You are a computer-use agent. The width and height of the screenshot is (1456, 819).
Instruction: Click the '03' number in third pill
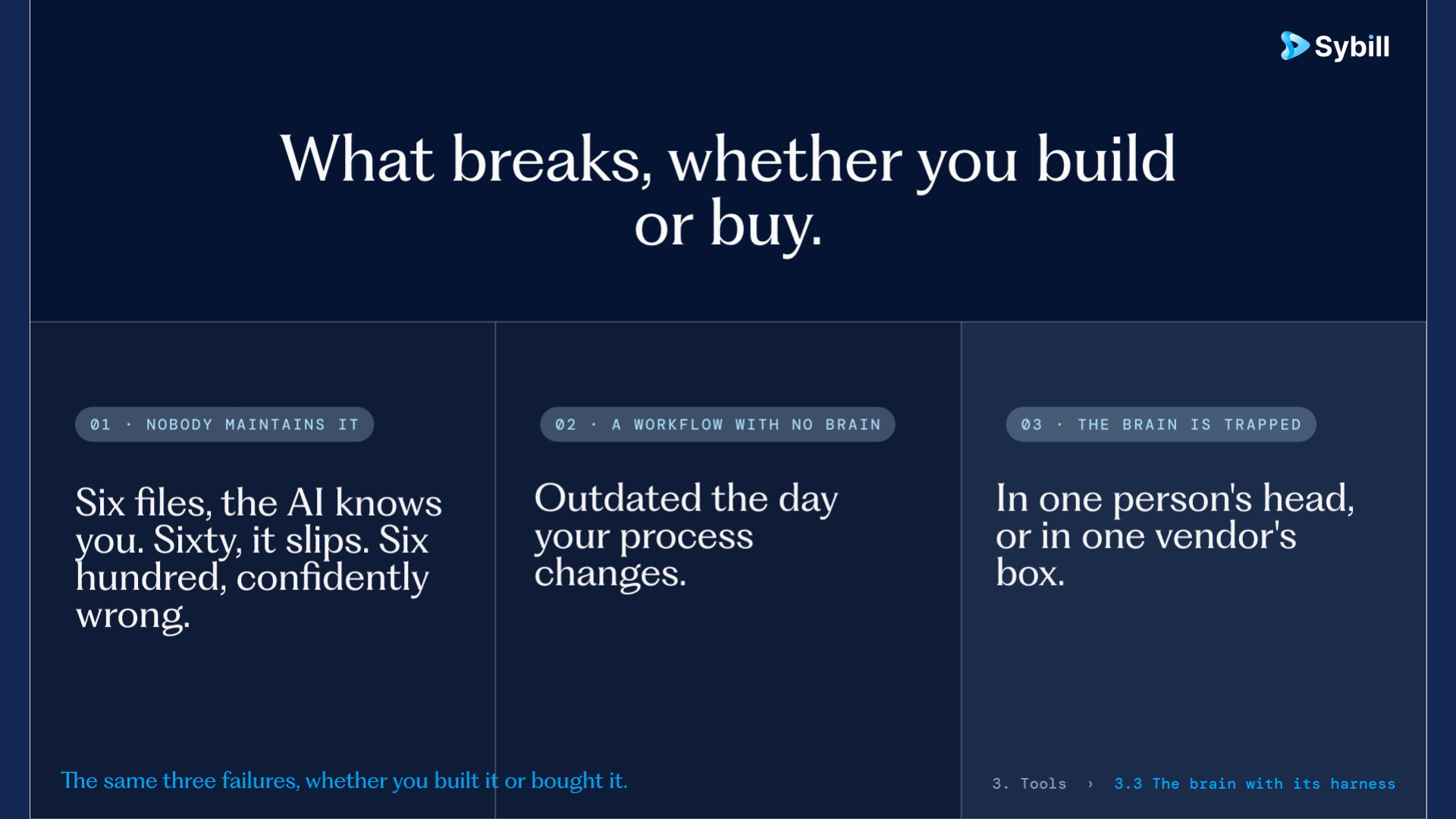[1031, 425]
